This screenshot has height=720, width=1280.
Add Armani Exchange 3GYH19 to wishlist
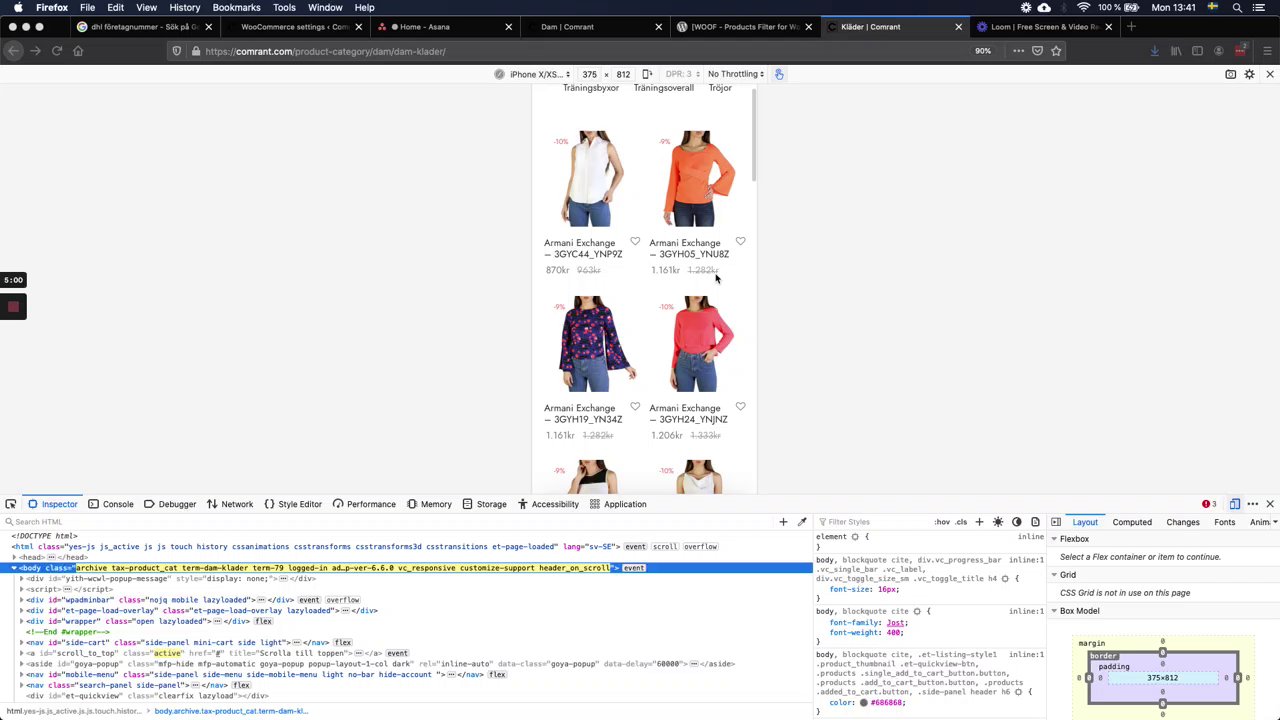click(635, 406)
